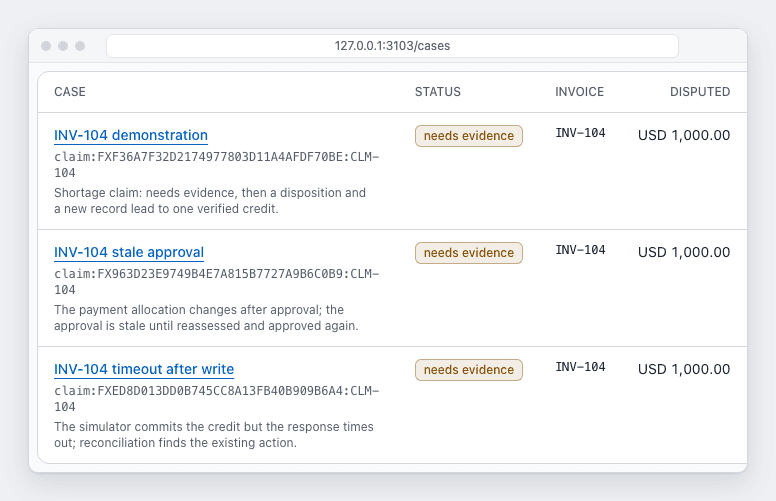776x501 pixels.
Task: Click the needs evidence badge for timeout after write
Action: (x=469, y=369)
